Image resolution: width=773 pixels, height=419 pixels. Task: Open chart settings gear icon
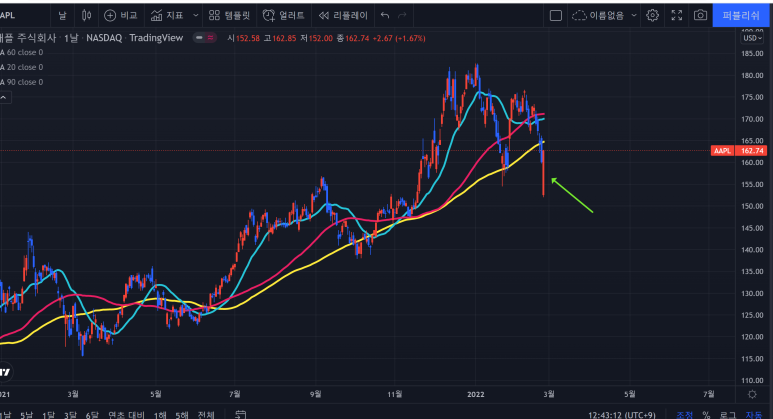click(653, 15)
